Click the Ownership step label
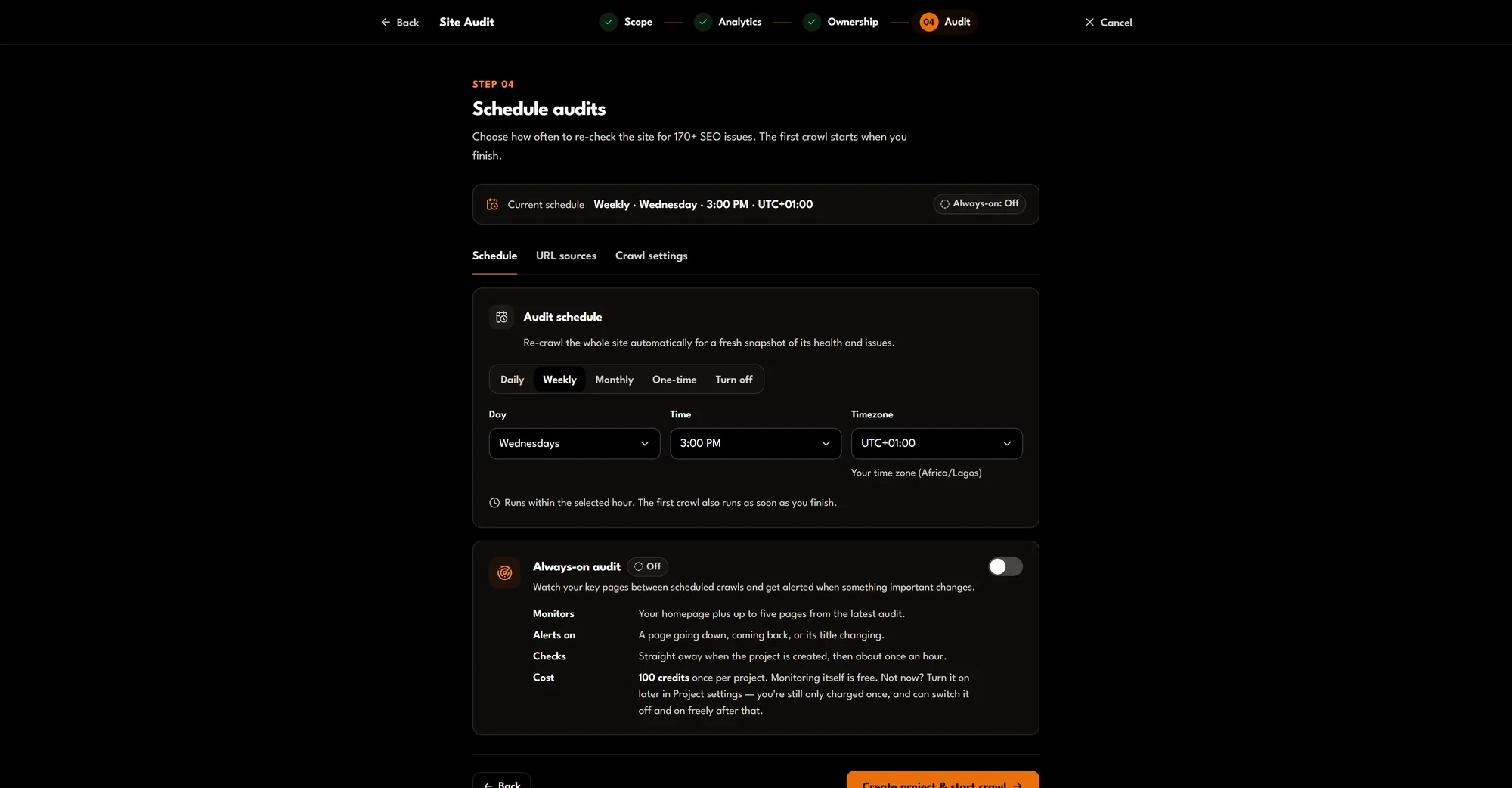 pyautogui.click(x=853, y=22)
